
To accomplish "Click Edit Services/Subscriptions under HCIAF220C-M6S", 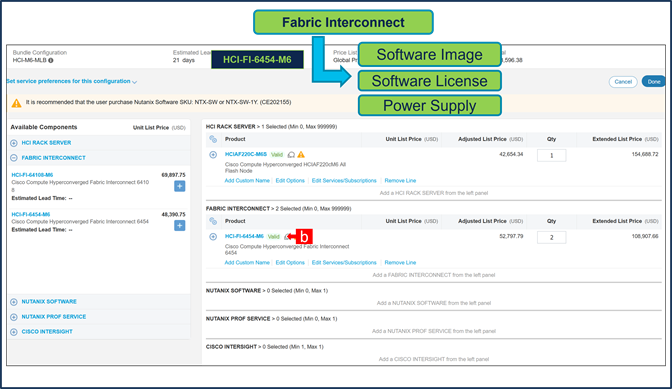I will pos(344,181).
